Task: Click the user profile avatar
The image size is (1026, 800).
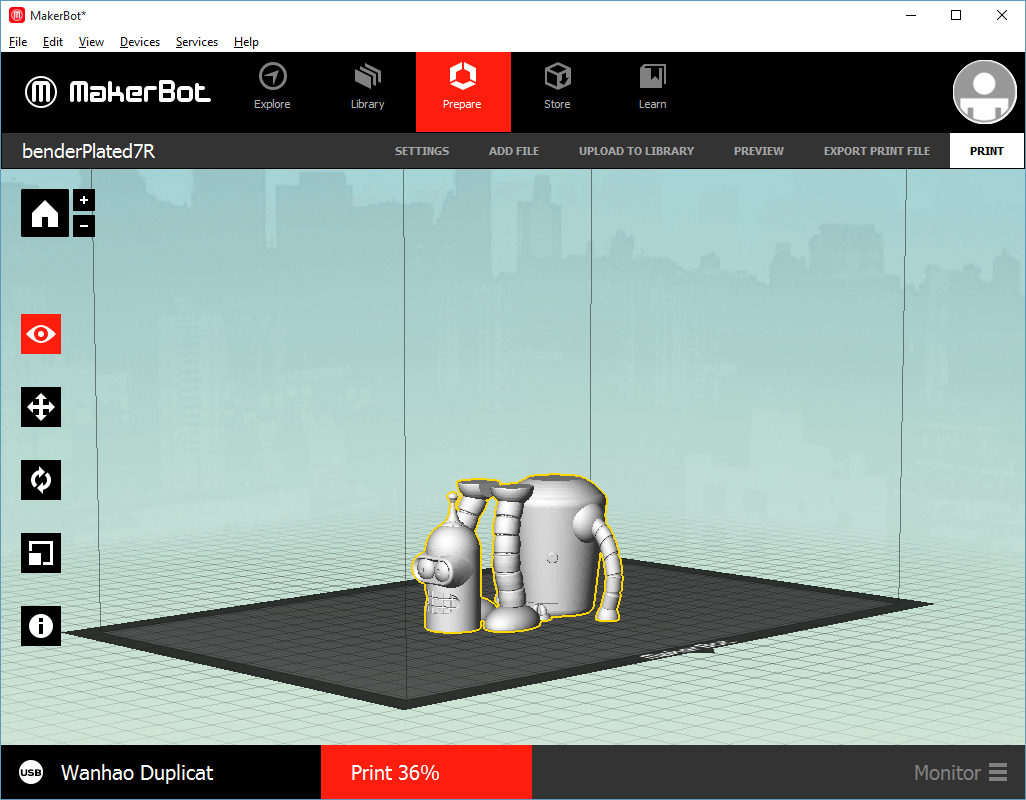Action: tap(984, 92)
